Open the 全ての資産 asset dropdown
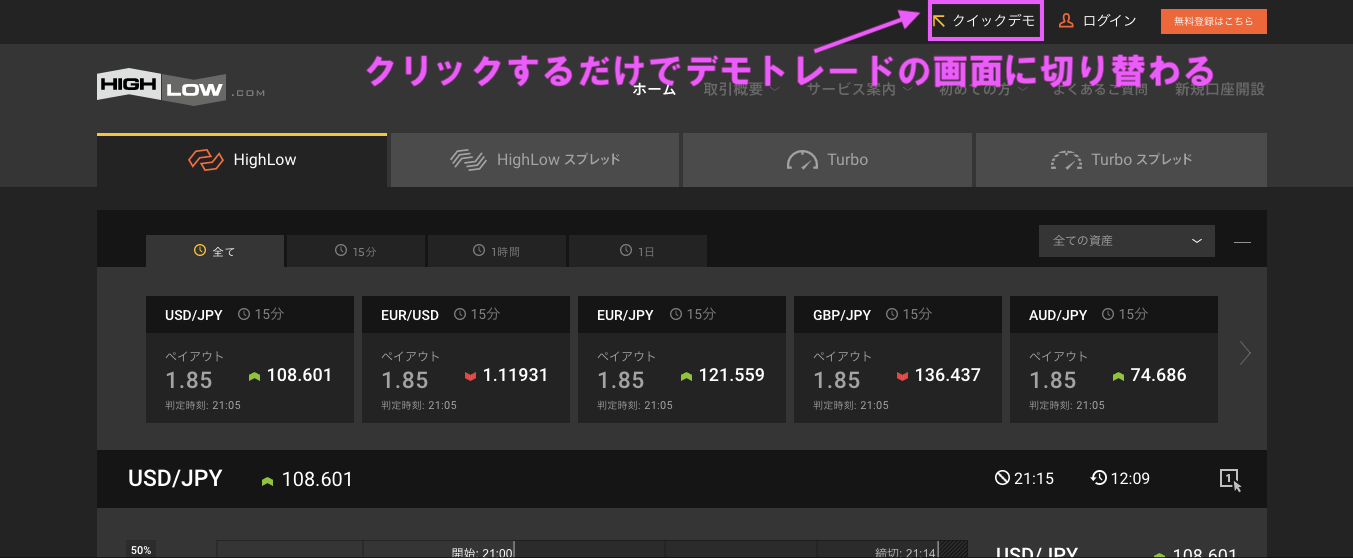1353x558 pixels. 1127,241
